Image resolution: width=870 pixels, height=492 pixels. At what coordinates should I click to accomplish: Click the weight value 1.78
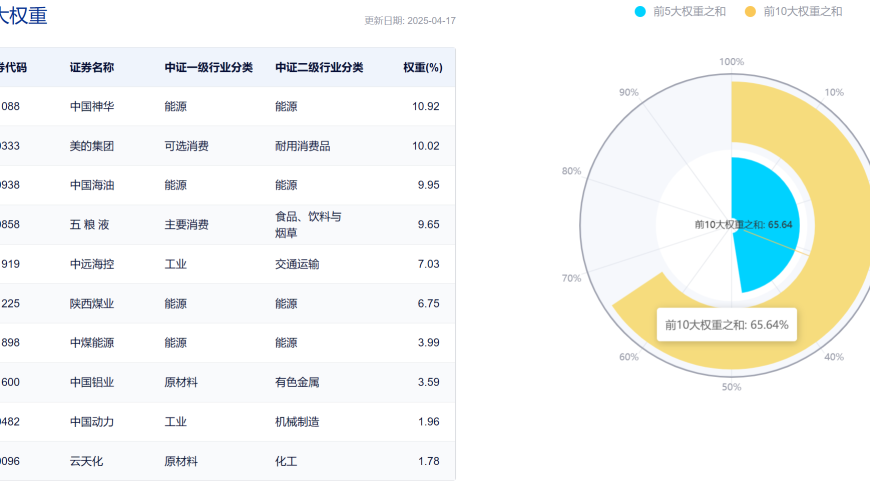428,461
